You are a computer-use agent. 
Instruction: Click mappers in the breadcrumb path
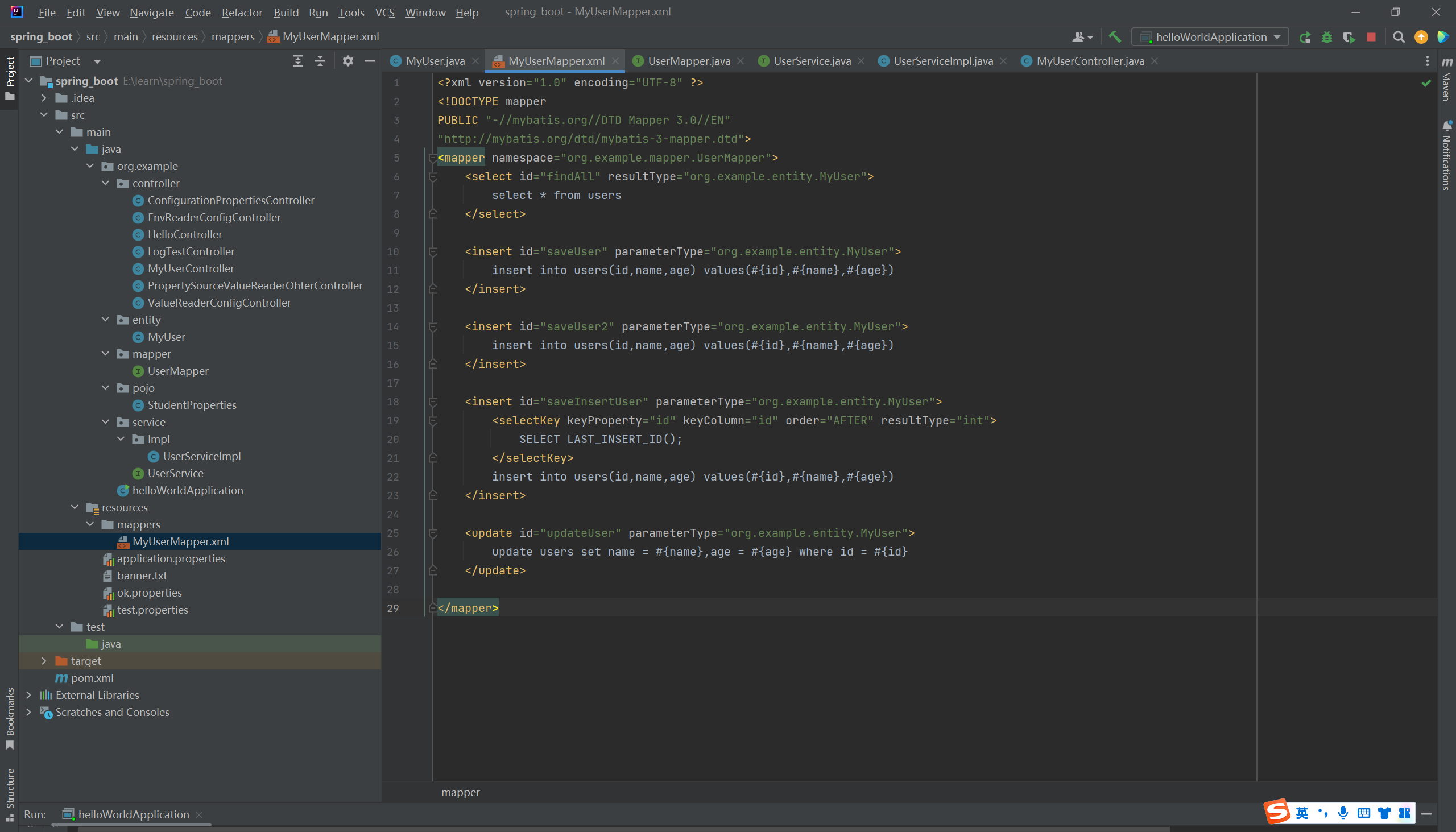[233, 36]
